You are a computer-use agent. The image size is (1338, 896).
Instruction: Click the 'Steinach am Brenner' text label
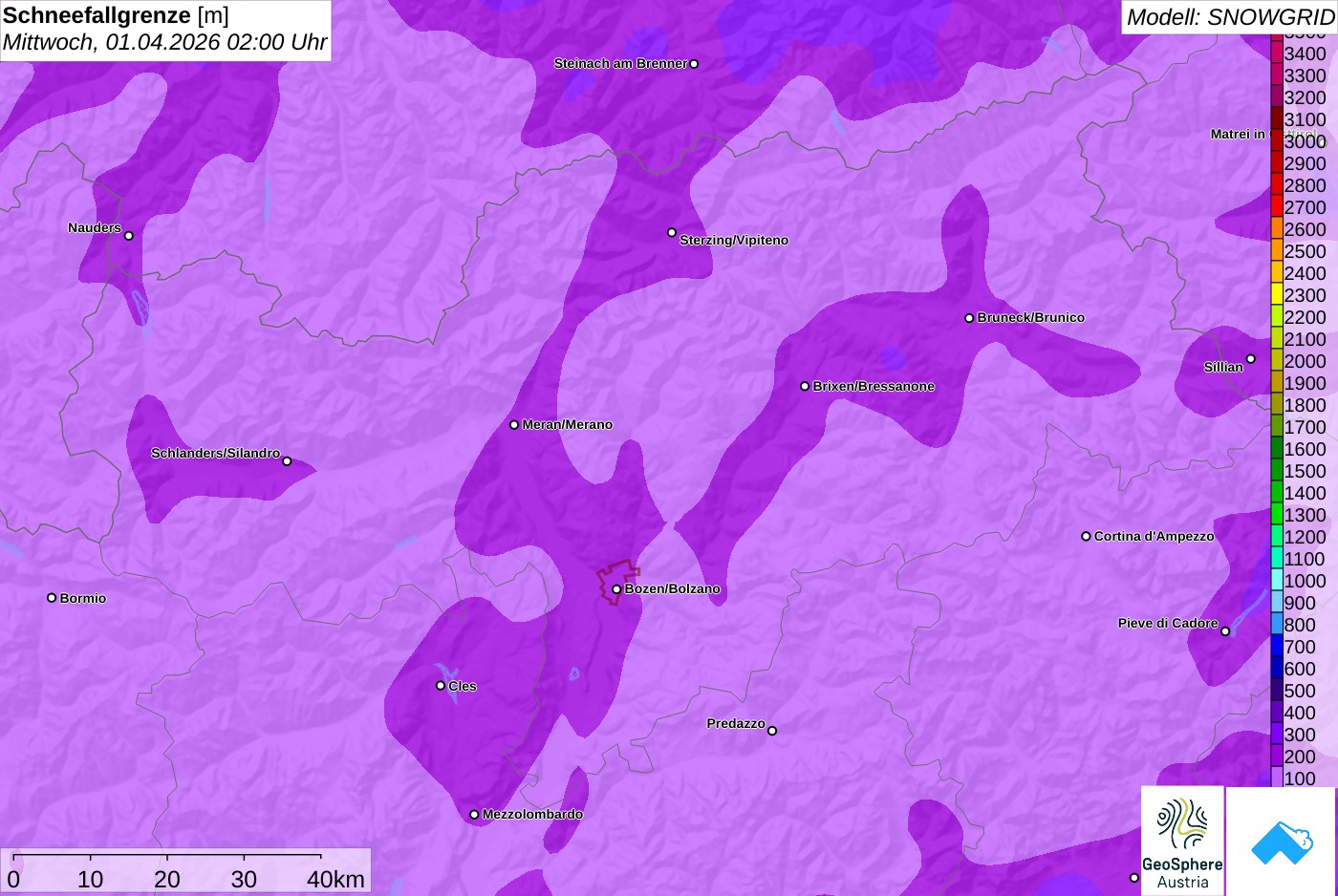[620, 64]
